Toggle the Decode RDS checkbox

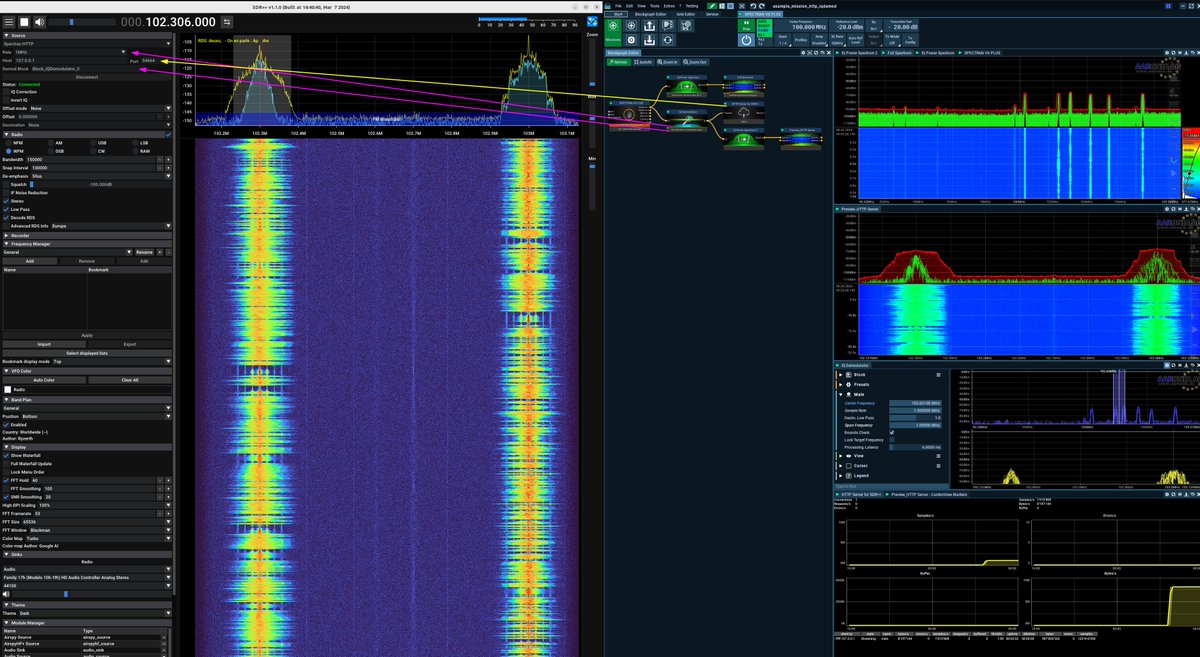coord(6,218)
